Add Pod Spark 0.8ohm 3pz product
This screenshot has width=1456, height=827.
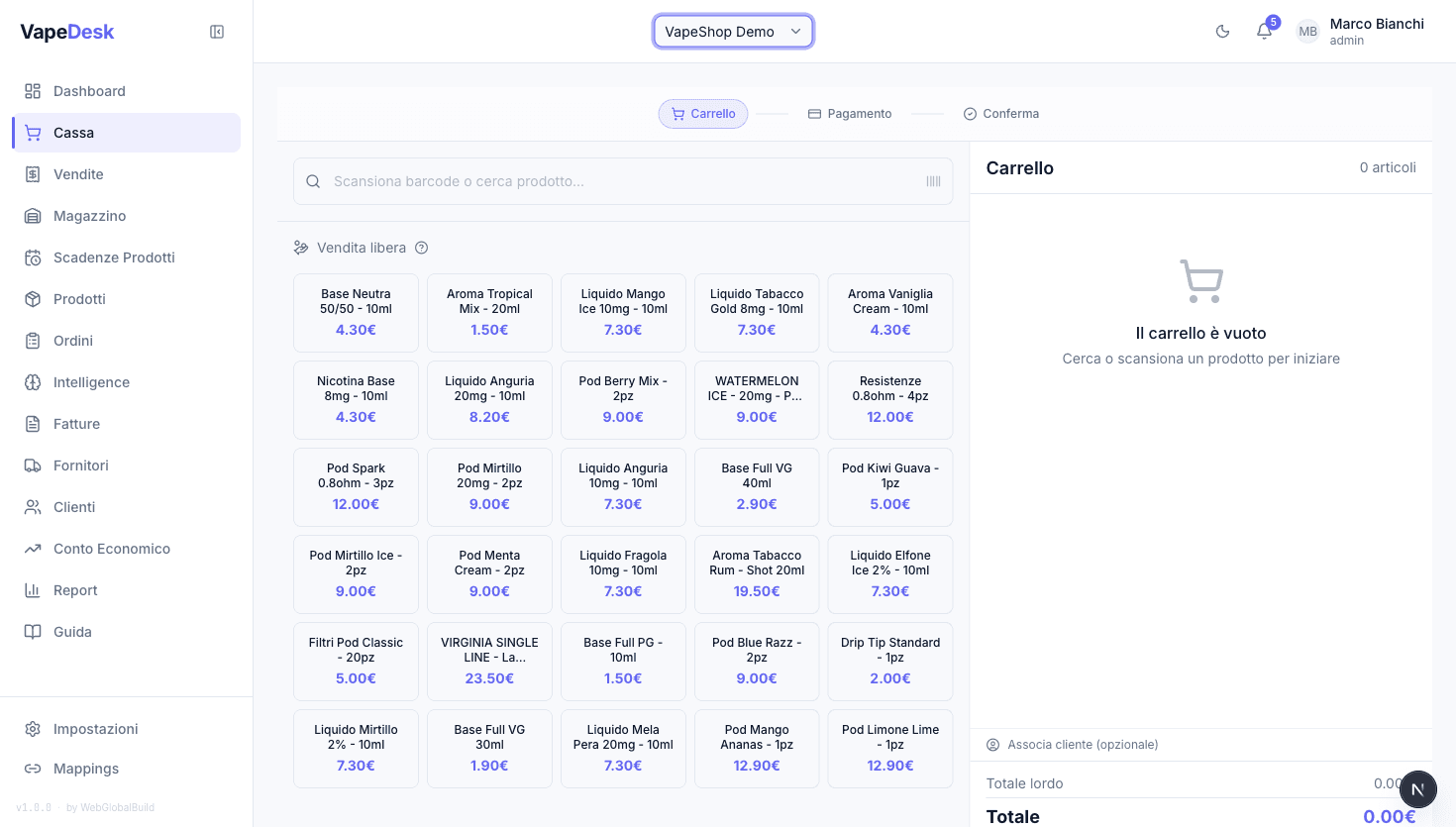[x=356, y=486]
